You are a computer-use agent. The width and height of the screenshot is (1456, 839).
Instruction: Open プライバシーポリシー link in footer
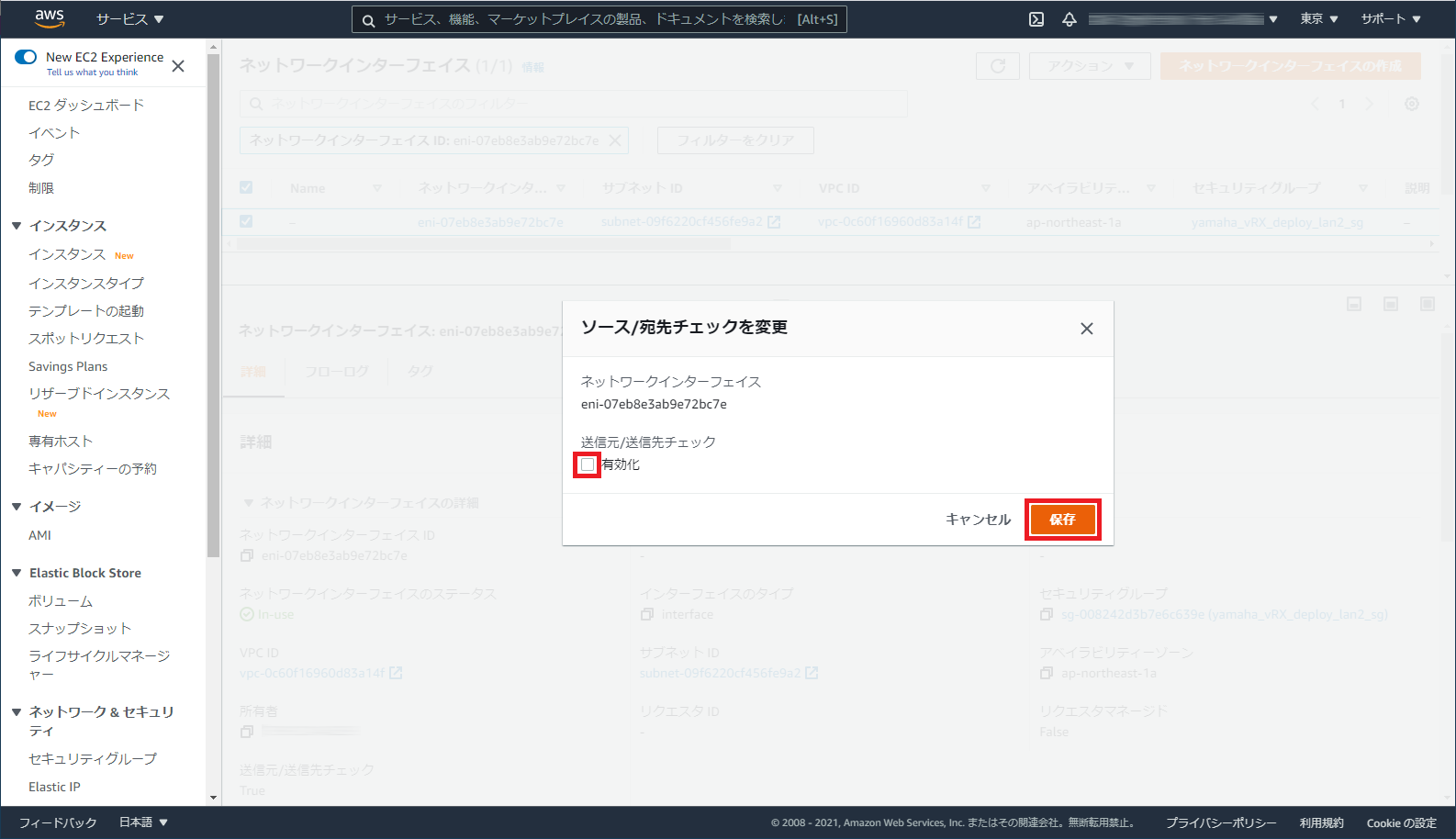(1221, 822)
